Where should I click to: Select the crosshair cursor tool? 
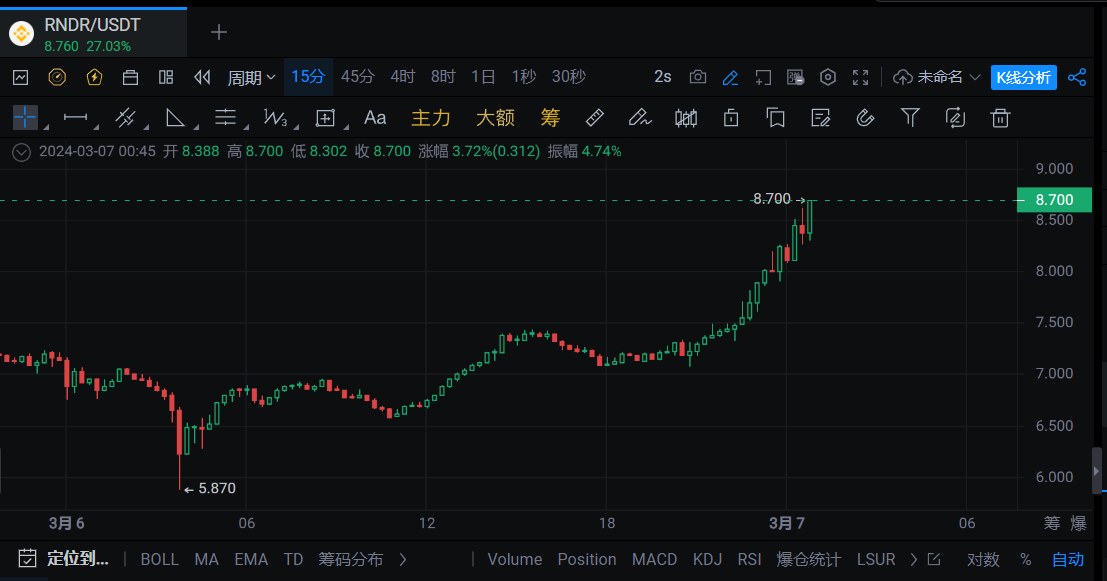coord(25,118)
